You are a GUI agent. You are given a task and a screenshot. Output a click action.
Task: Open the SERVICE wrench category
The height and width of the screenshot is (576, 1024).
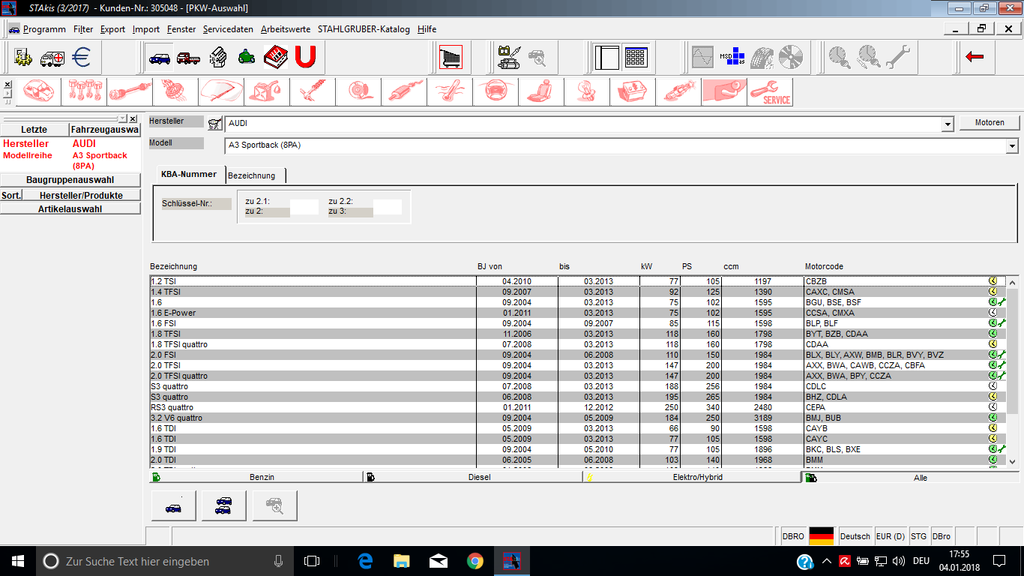click(x=771, y=91)
